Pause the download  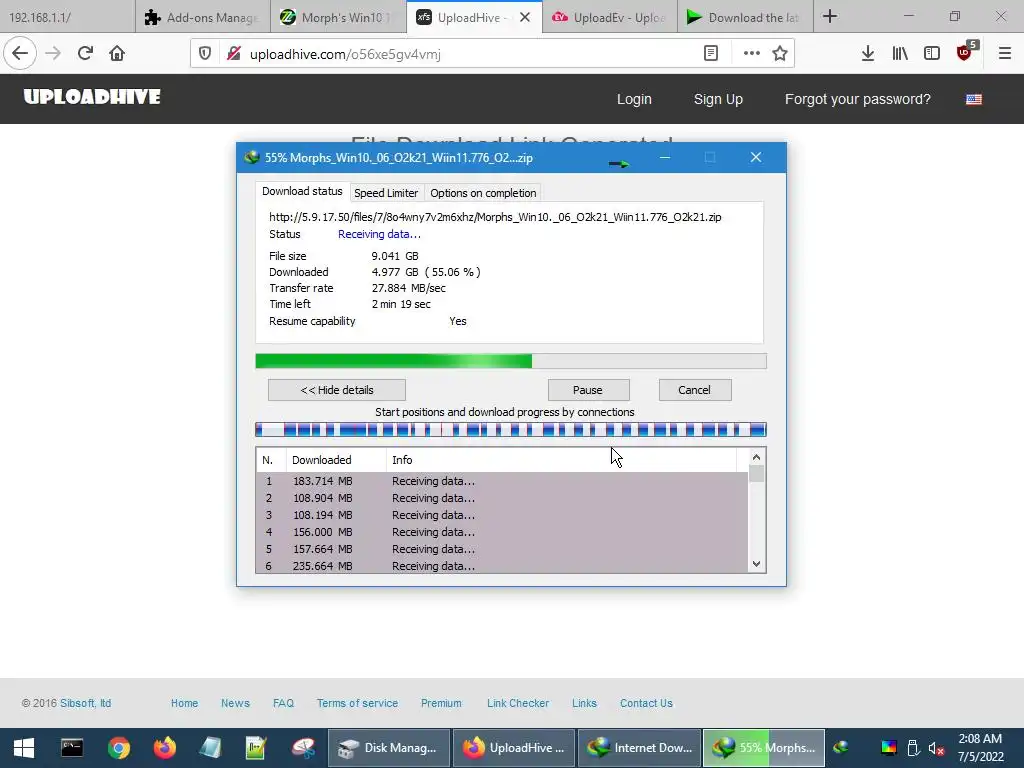click(x=588, y=390)
